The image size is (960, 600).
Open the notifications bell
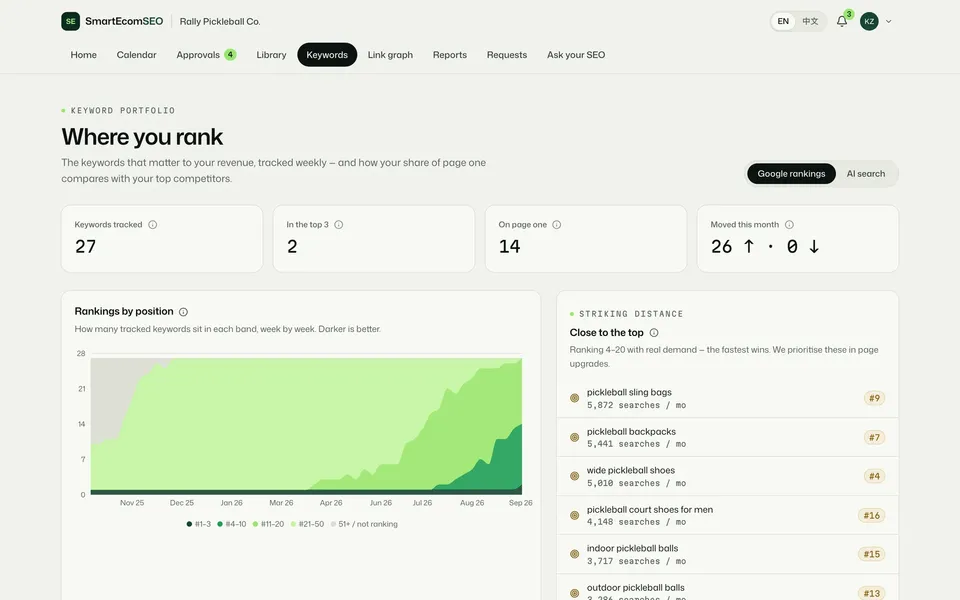(x=842, y=21)
